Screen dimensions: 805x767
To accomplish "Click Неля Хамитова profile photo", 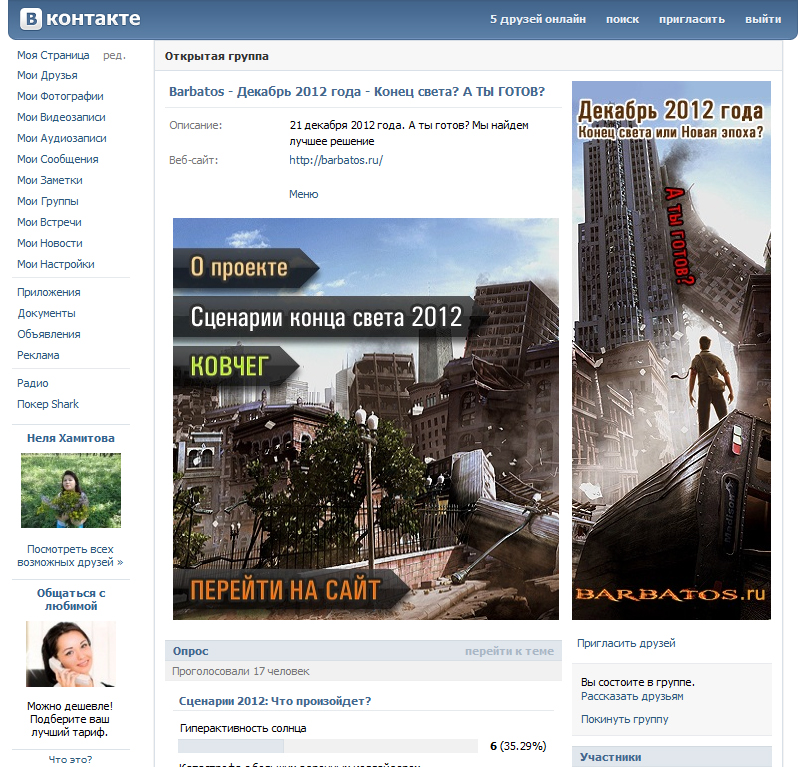I will click(x=71, y=490).
